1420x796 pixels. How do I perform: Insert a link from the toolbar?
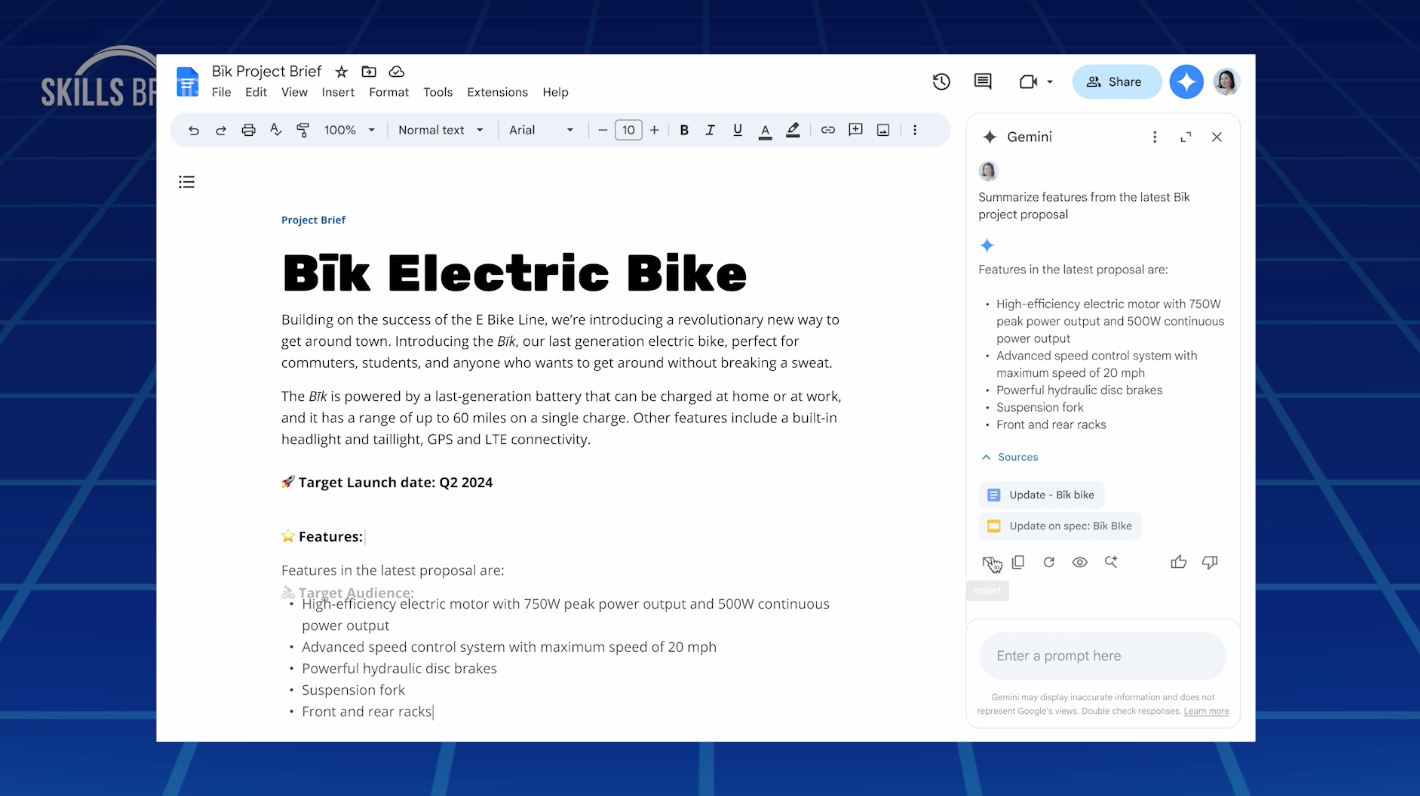[x=828, y=130]
